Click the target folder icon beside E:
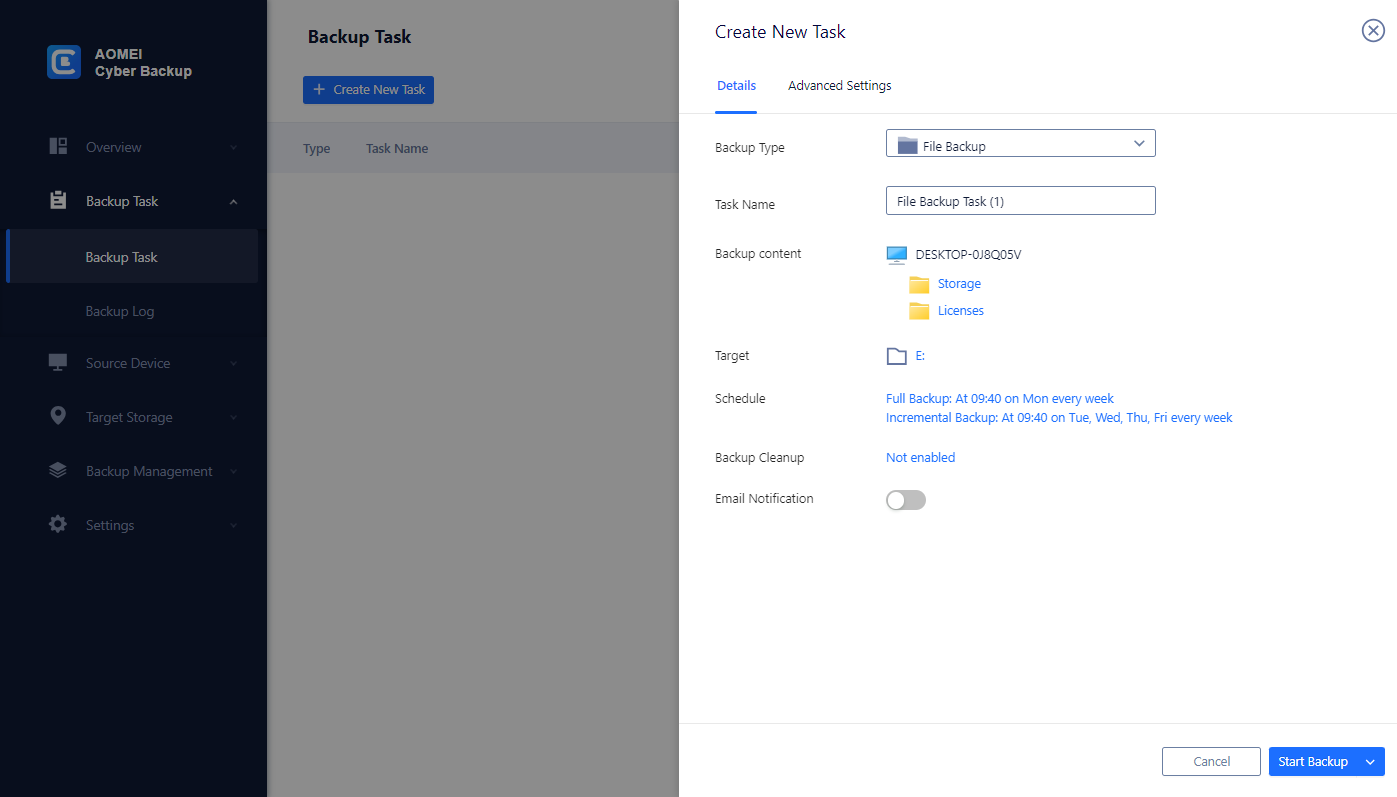The width and height of the screenshot is (1397, 797). coord(896,356)
